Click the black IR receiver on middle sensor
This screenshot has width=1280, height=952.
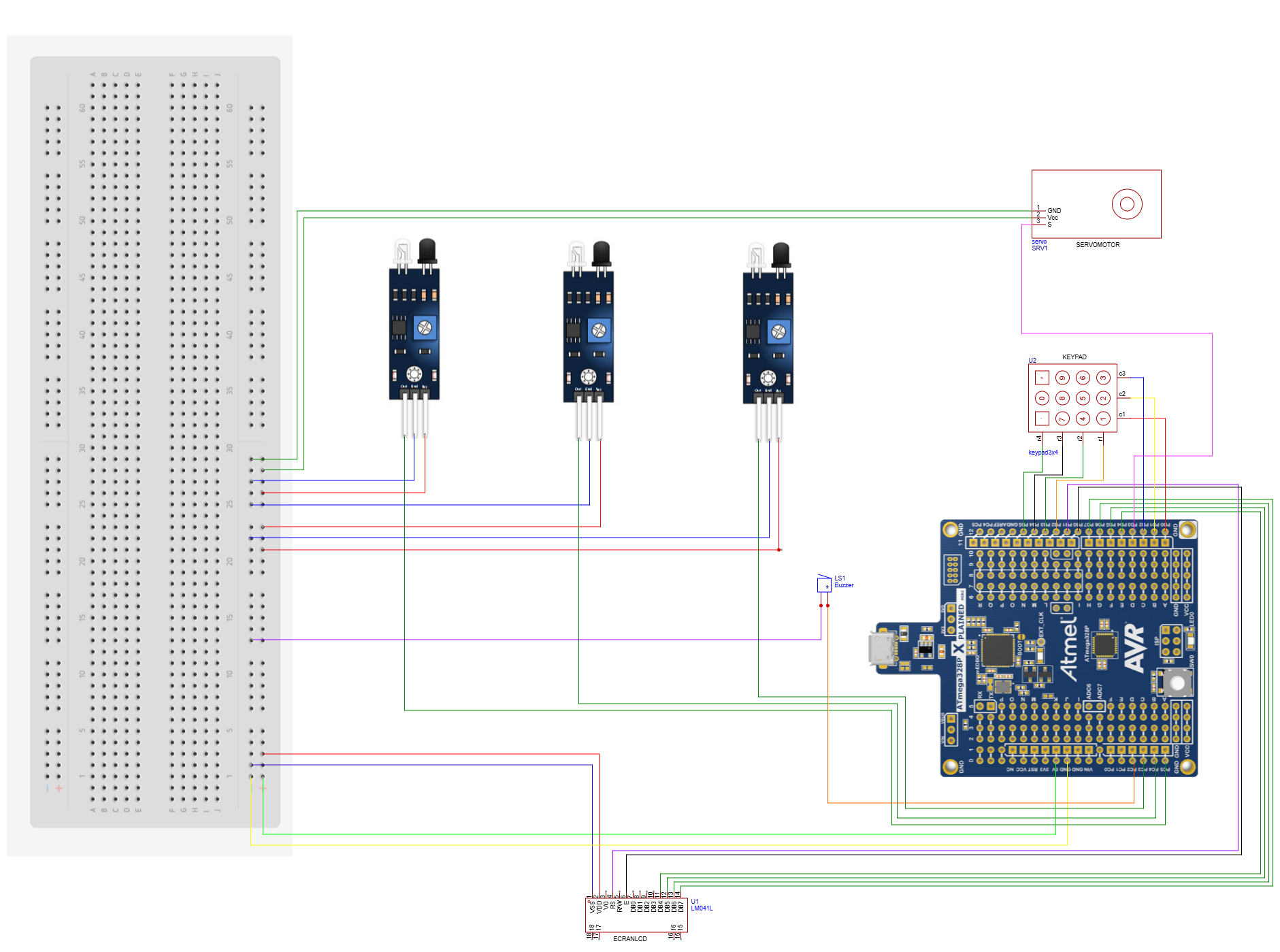tap(601, 255)
